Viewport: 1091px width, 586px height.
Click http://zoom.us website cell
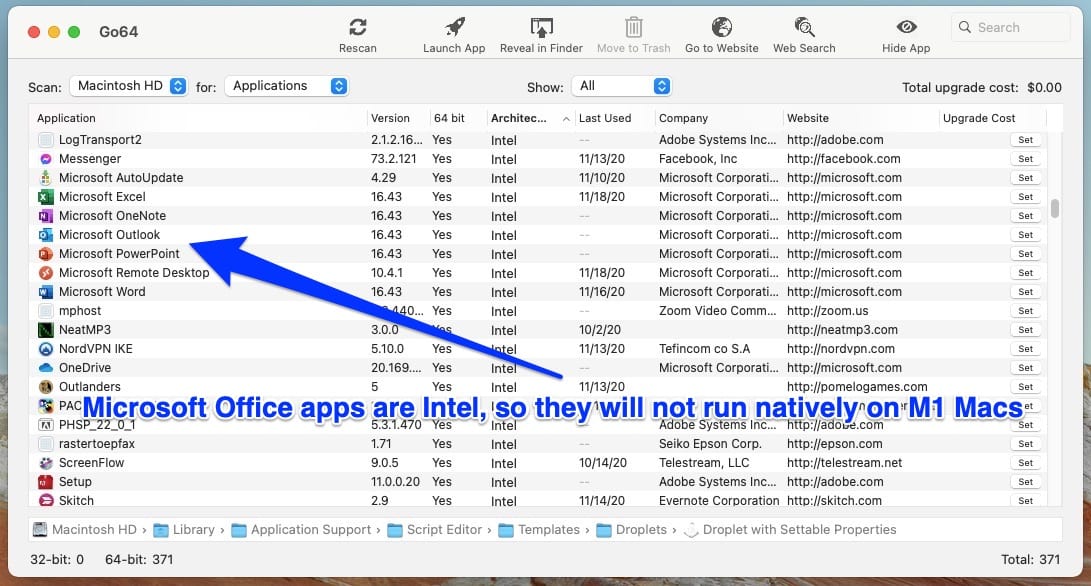[827, 311]
